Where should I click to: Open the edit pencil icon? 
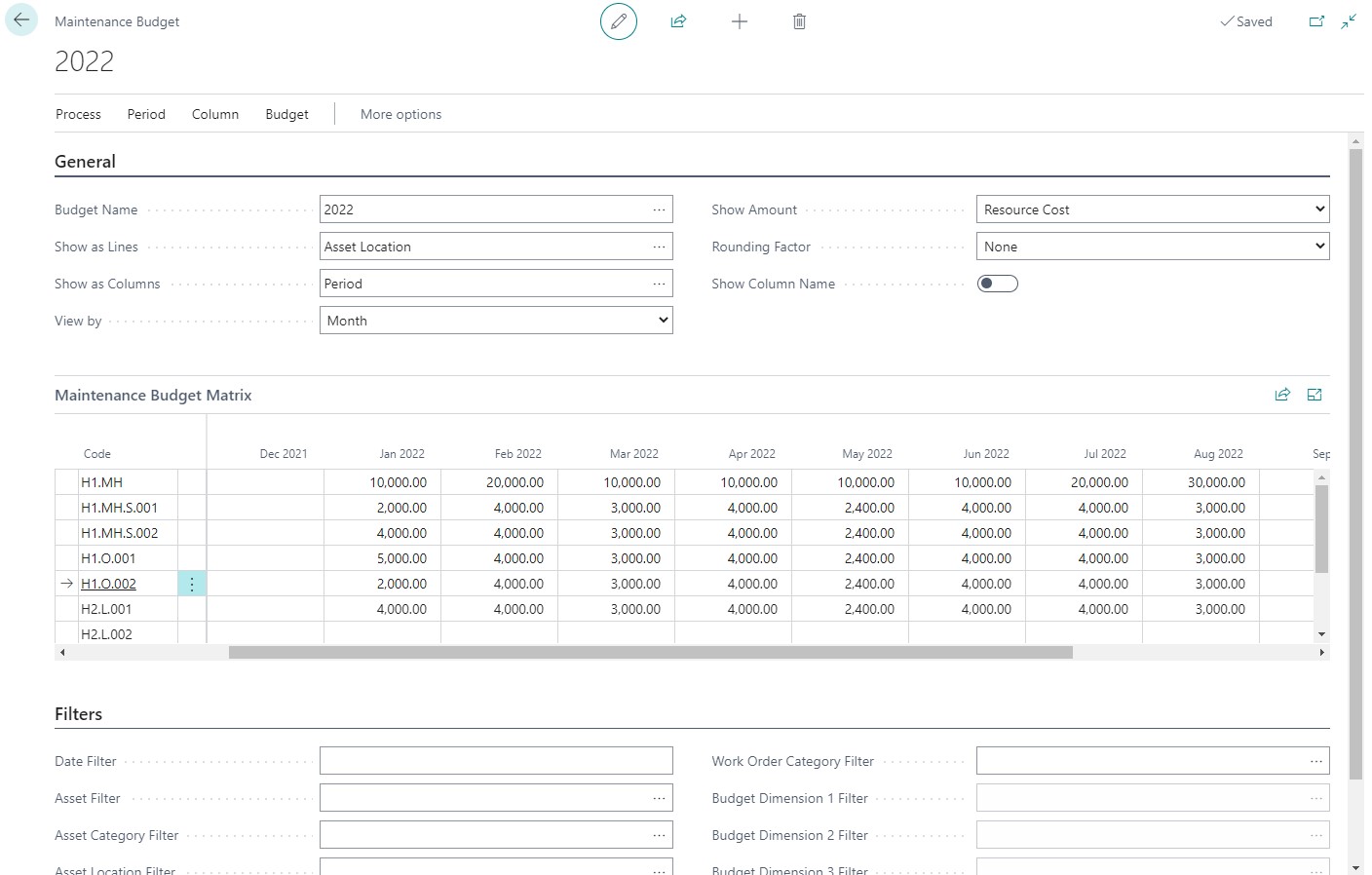tap(619, 21)
